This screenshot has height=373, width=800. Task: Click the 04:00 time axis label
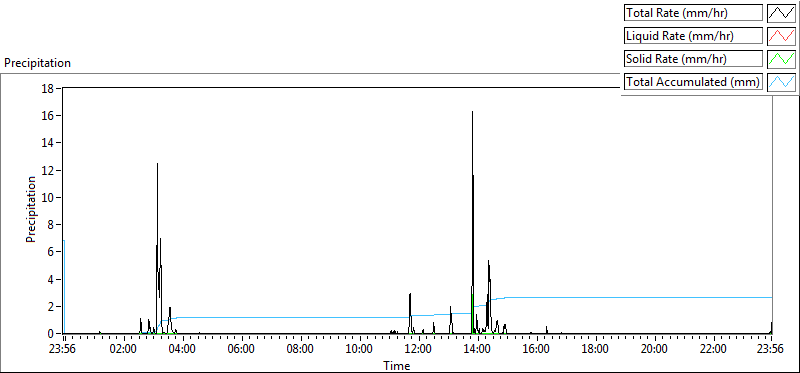[183, 350]
